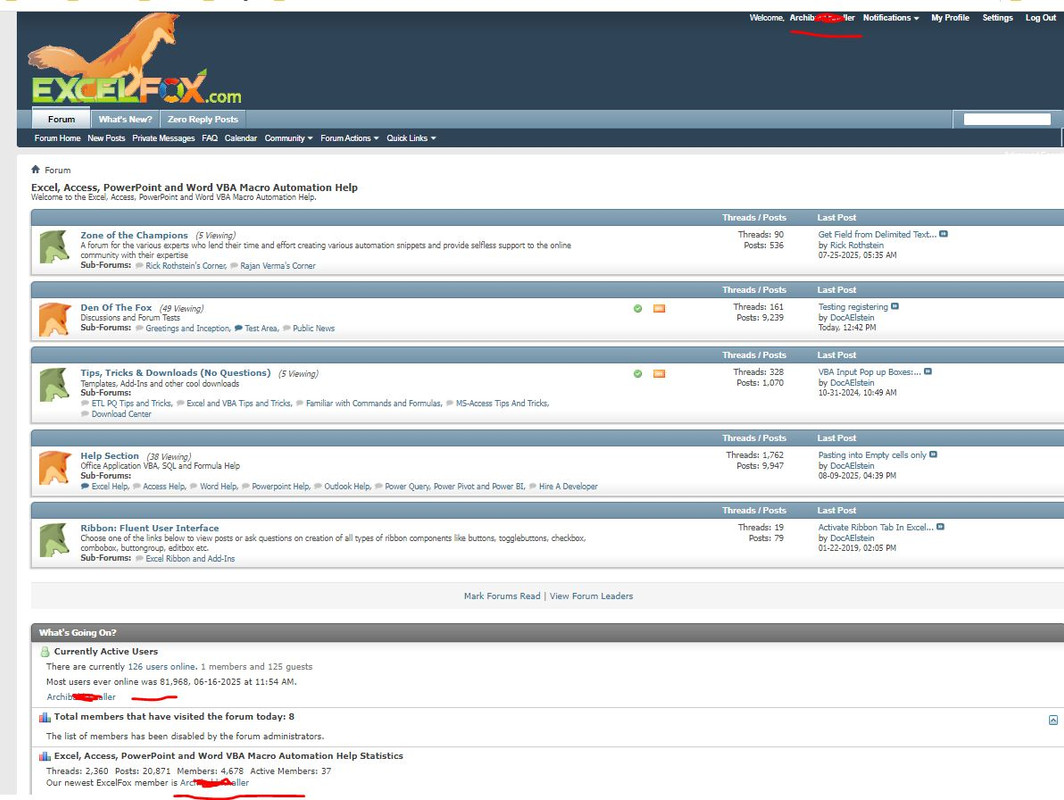Click the orange RSS icon in Den Of The Fox row
Screen dimensions: 1064x800
(659, 309)
